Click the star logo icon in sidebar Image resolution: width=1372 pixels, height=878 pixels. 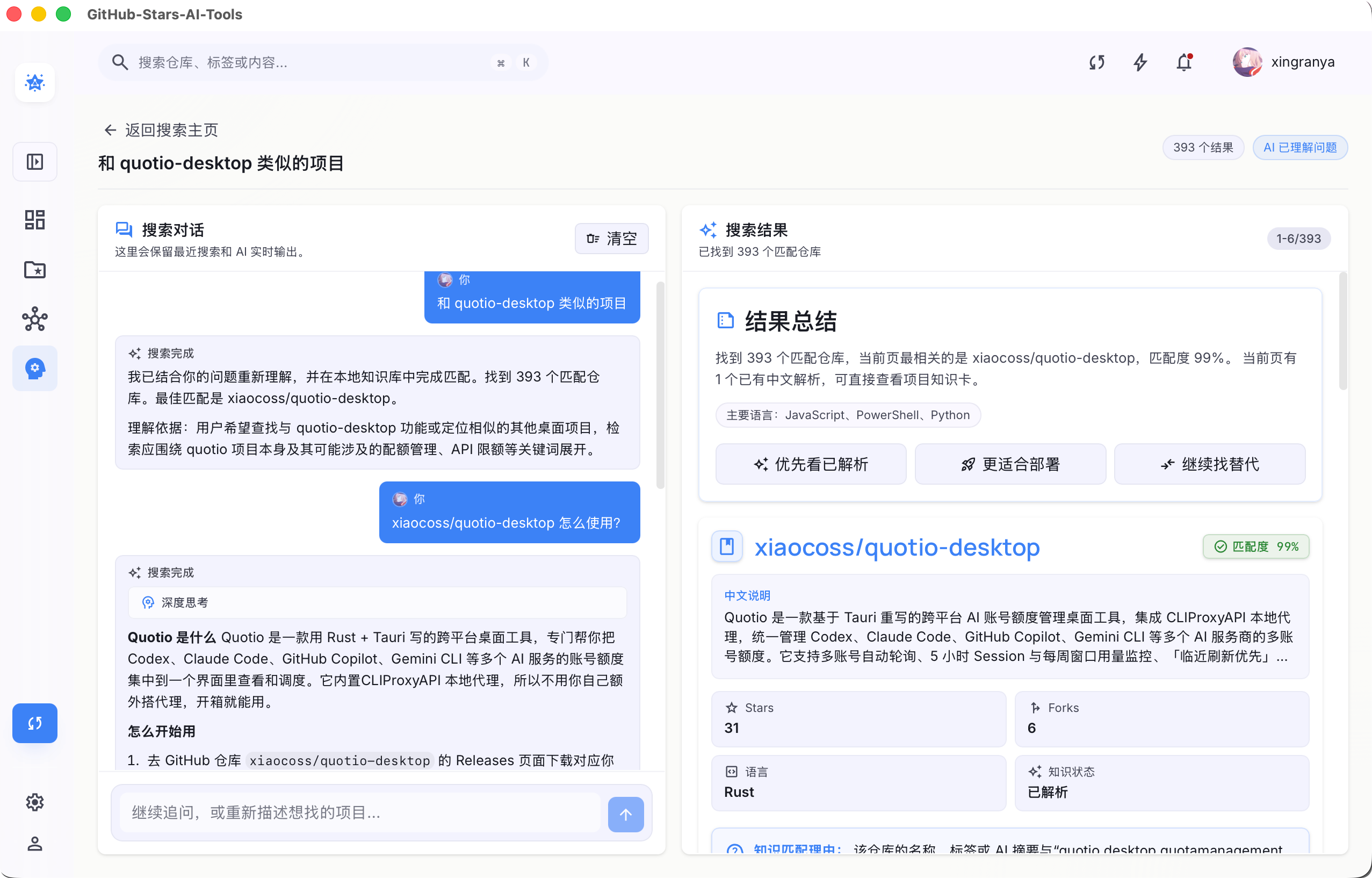pos(35,83)
